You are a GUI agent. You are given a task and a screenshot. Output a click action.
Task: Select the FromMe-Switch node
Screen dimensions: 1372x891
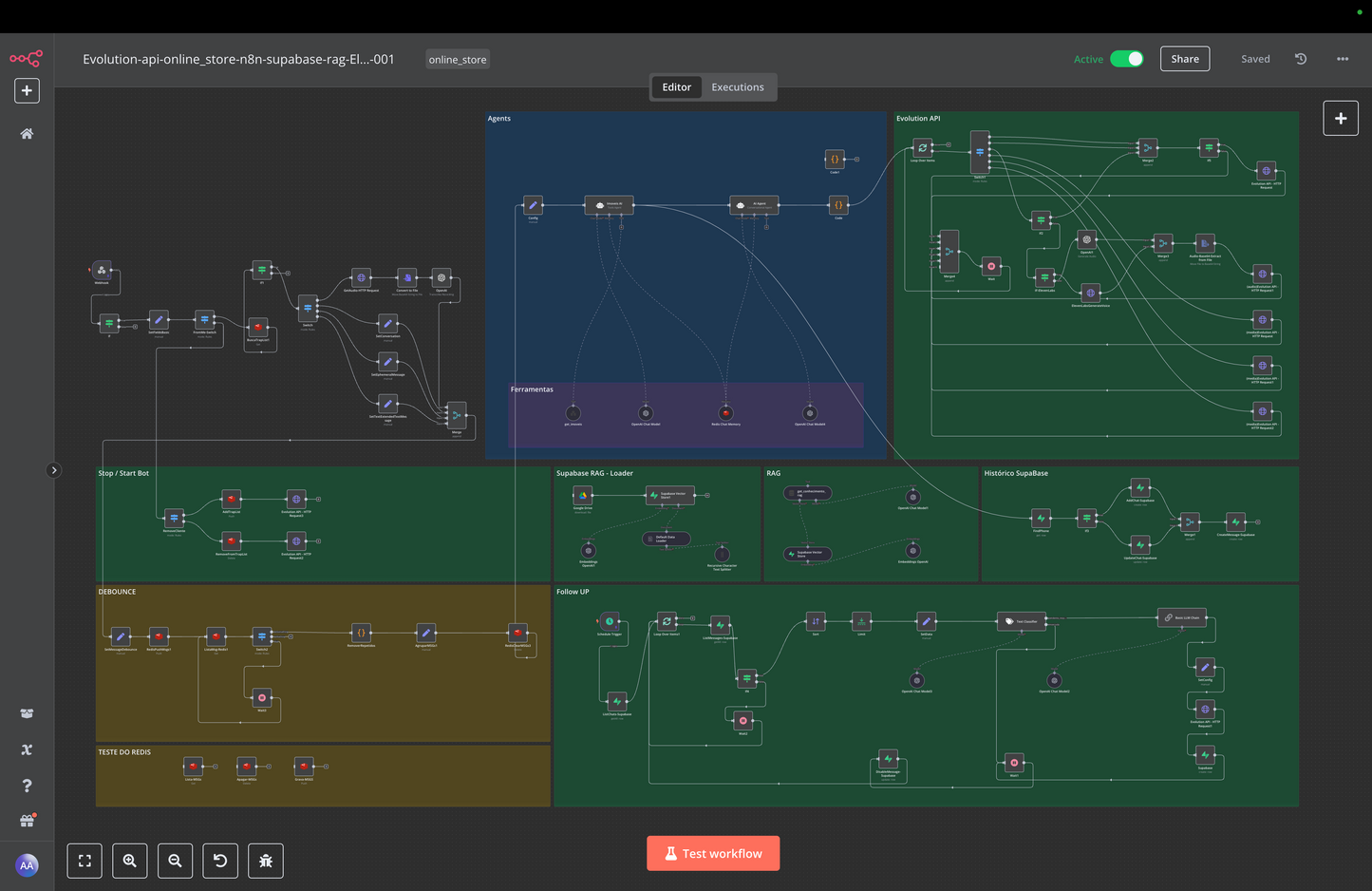[x=204, y=319]
